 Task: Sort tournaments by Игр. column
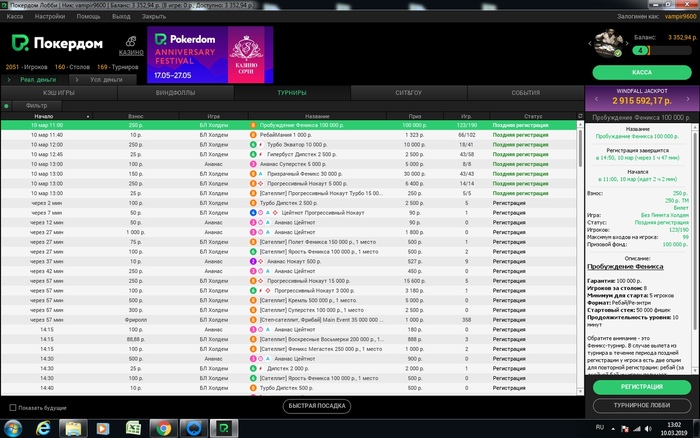tap(466, 116)
